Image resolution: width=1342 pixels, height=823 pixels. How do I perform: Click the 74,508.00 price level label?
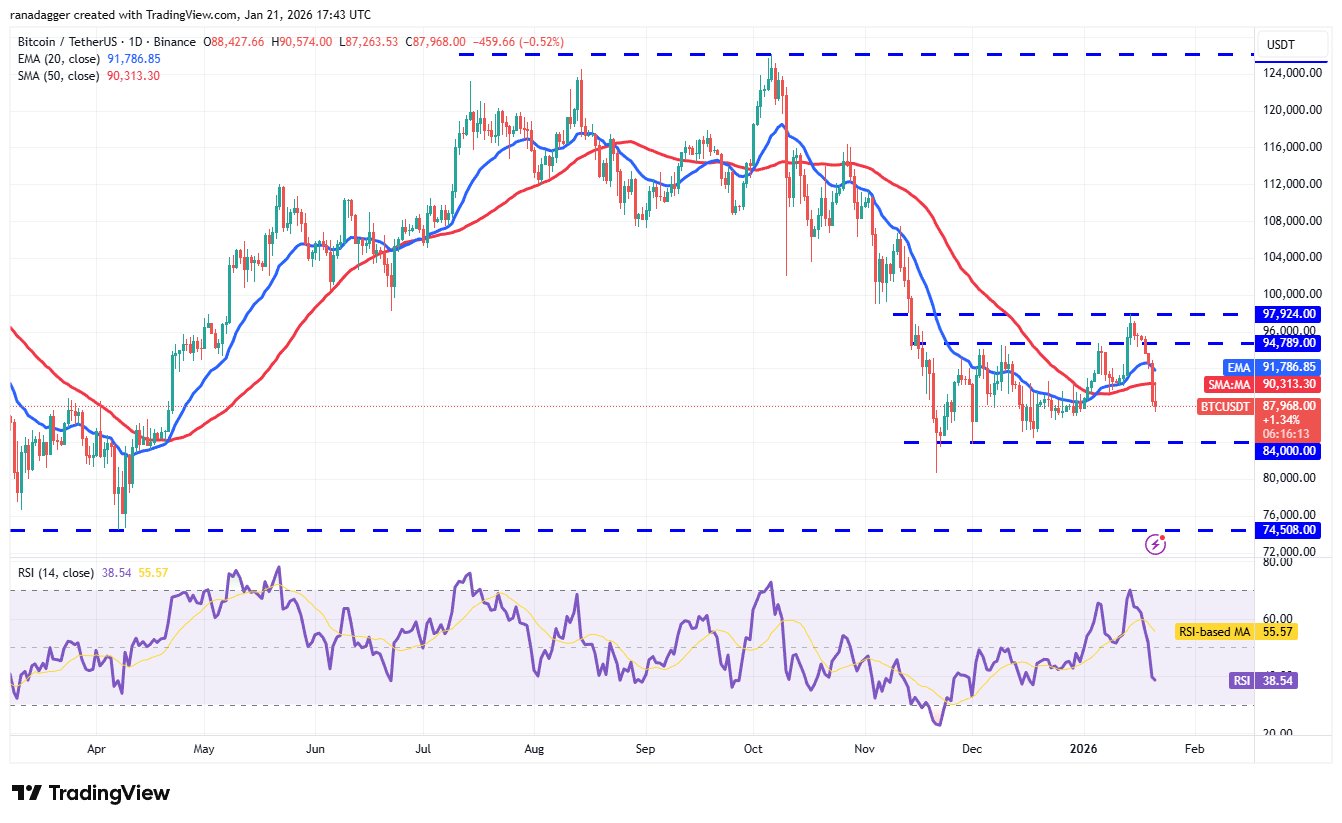(1289, 530)
